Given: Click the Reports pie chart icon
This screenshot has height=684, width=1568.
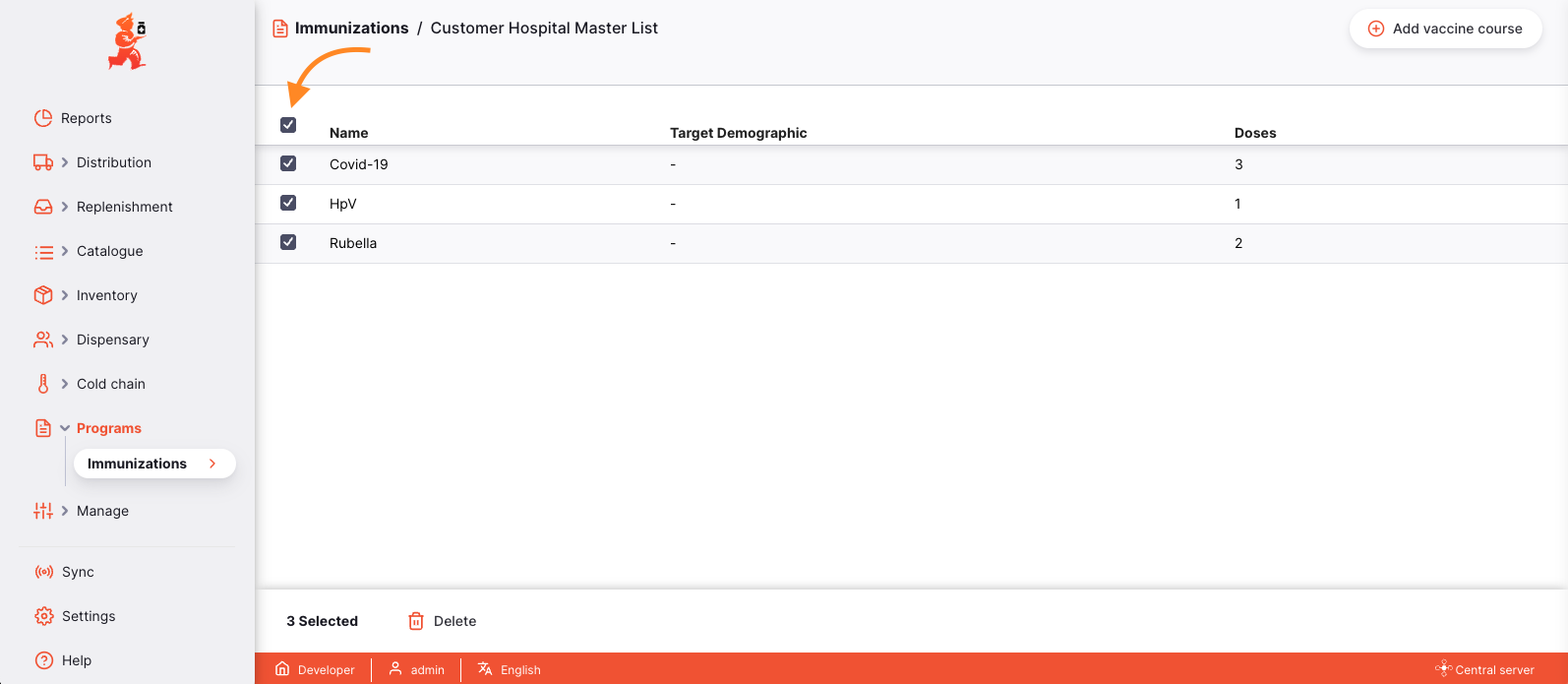Looking at the screenshot, I should (x=43, y=118).
